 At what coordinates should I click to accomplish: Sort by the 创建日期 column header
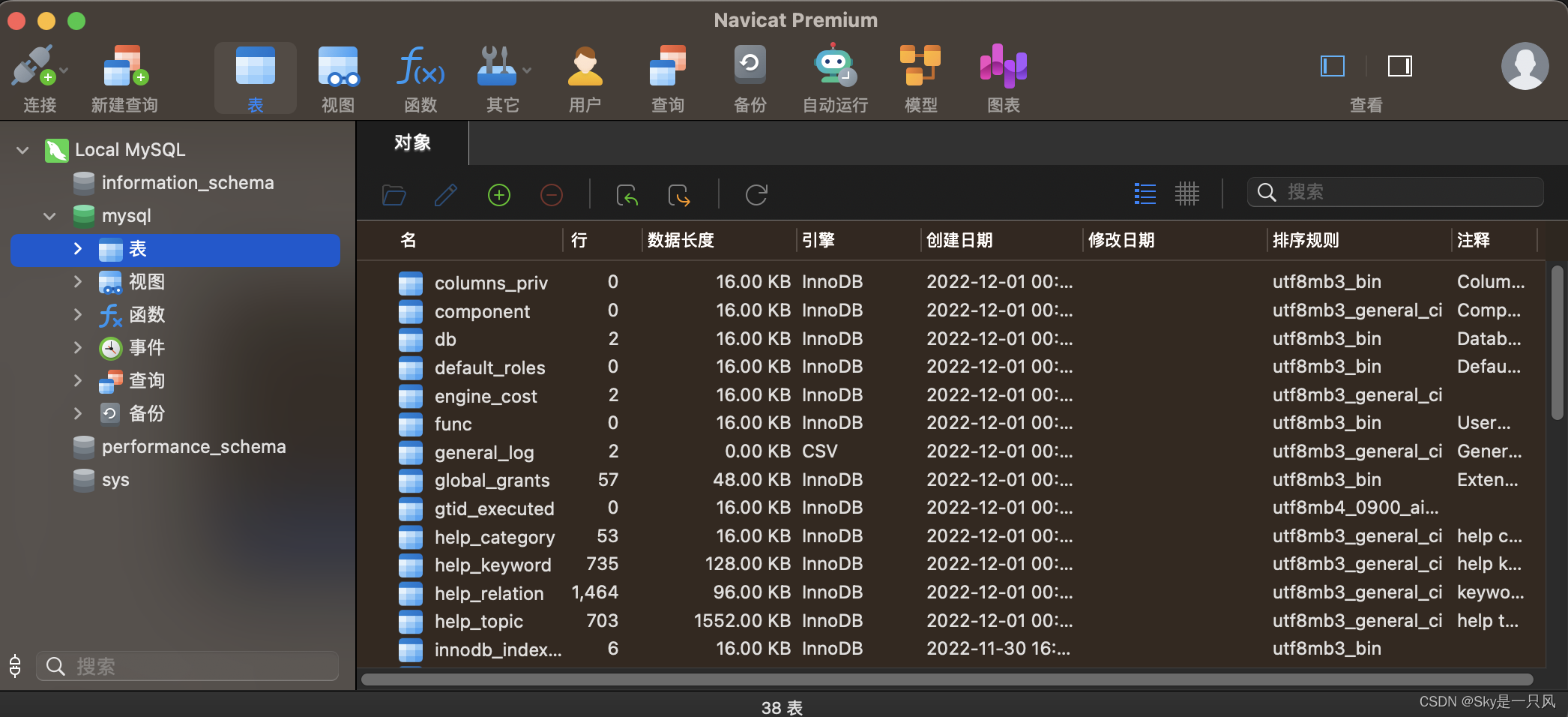[959, 240]
